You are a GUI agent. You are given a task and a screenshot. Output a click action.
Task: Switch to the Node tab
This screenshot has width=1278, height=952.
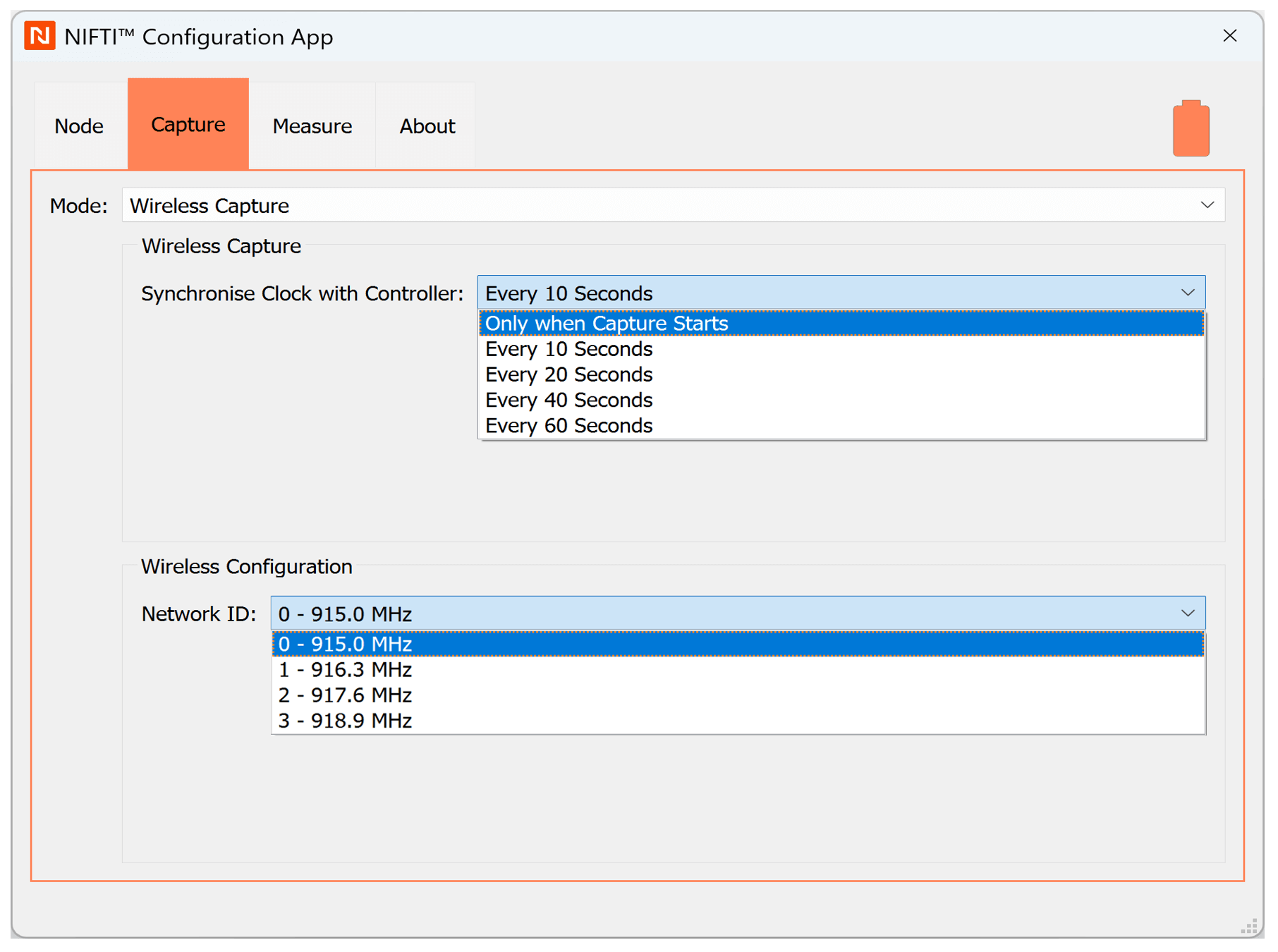tap(79, 126)
